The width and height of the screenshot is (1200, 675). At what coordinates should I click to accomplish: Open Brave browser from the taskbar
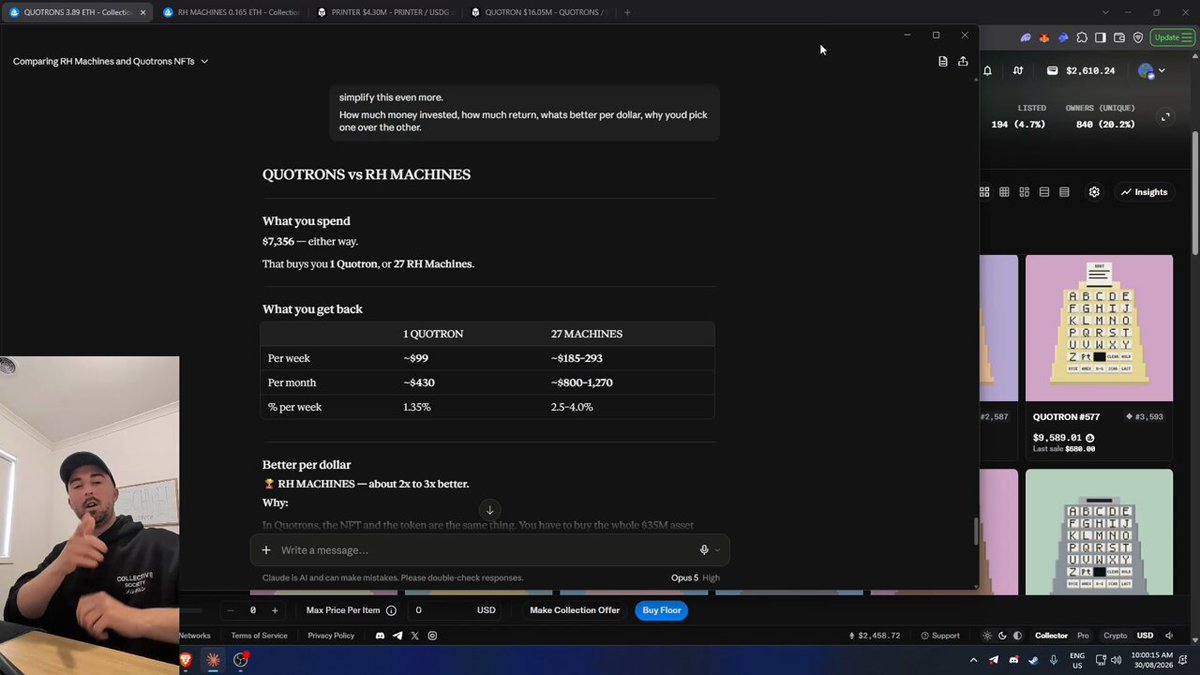pyautogui.click(x=186, y=660)
